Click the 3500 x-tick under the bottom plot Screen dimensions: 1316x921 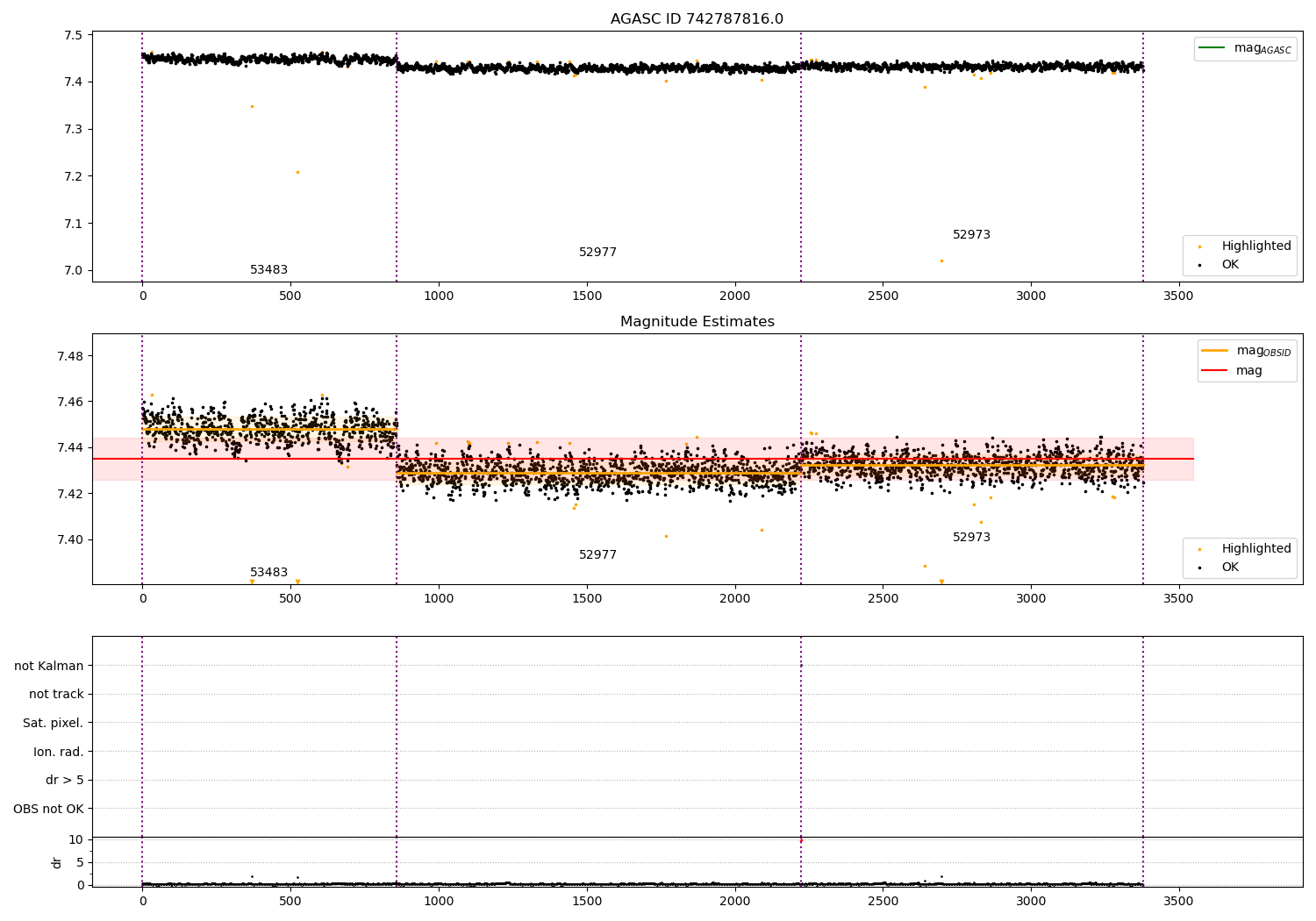point(1178,902)
